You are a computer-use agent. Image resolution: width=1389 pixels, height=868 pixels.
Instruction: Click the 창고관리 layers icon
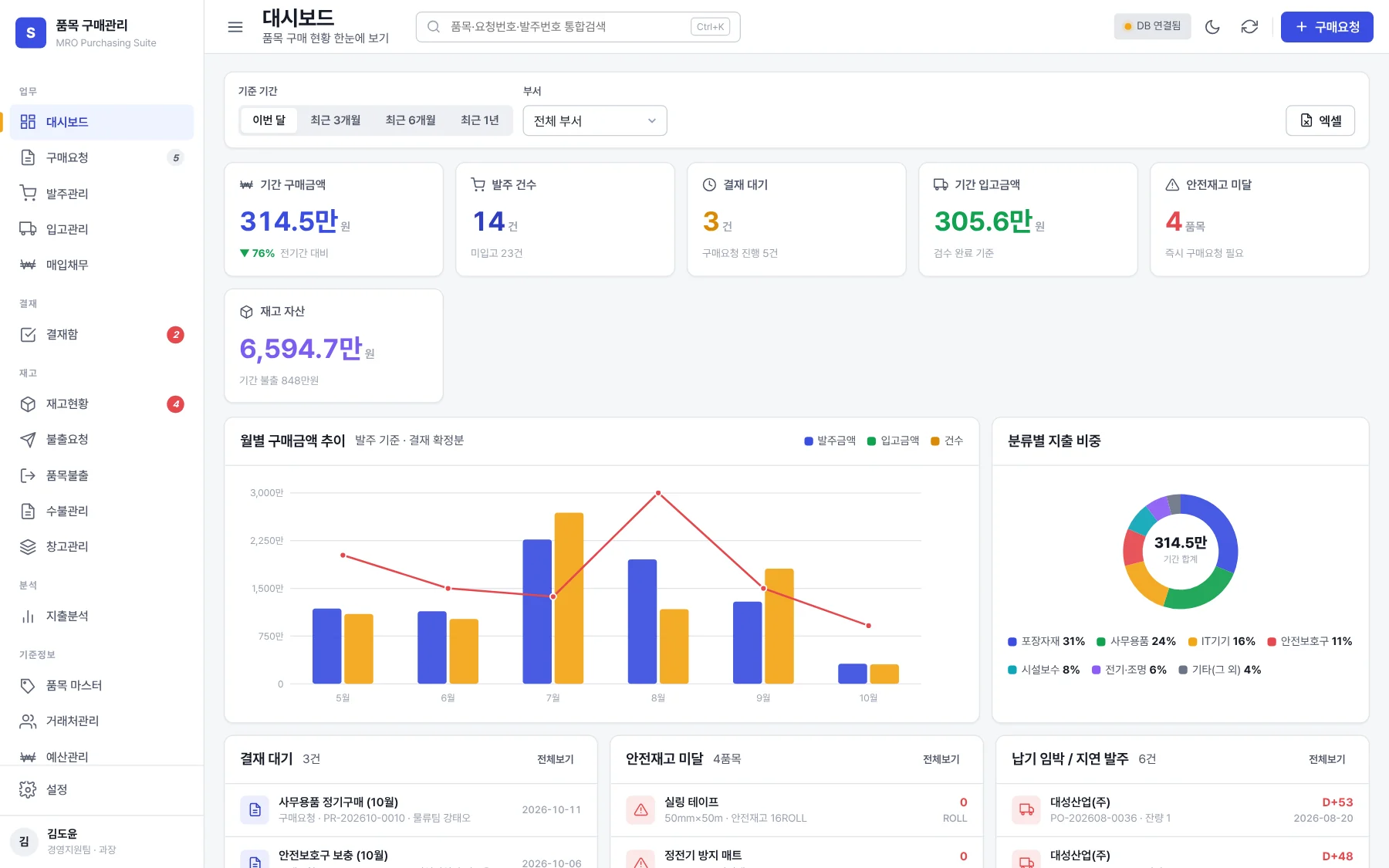pos(28,546)
